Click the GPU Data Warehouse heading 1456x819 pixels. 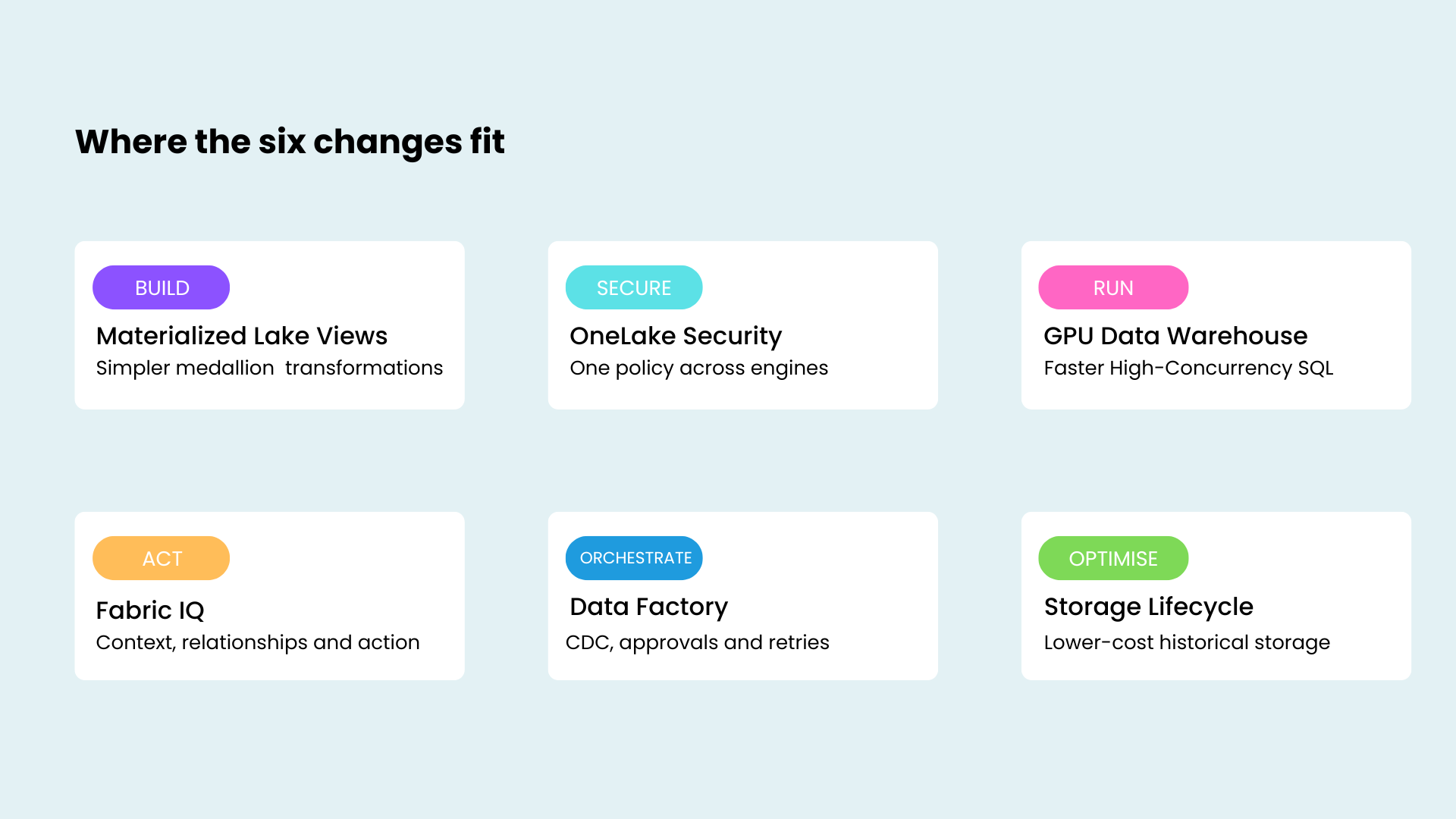1175,336
